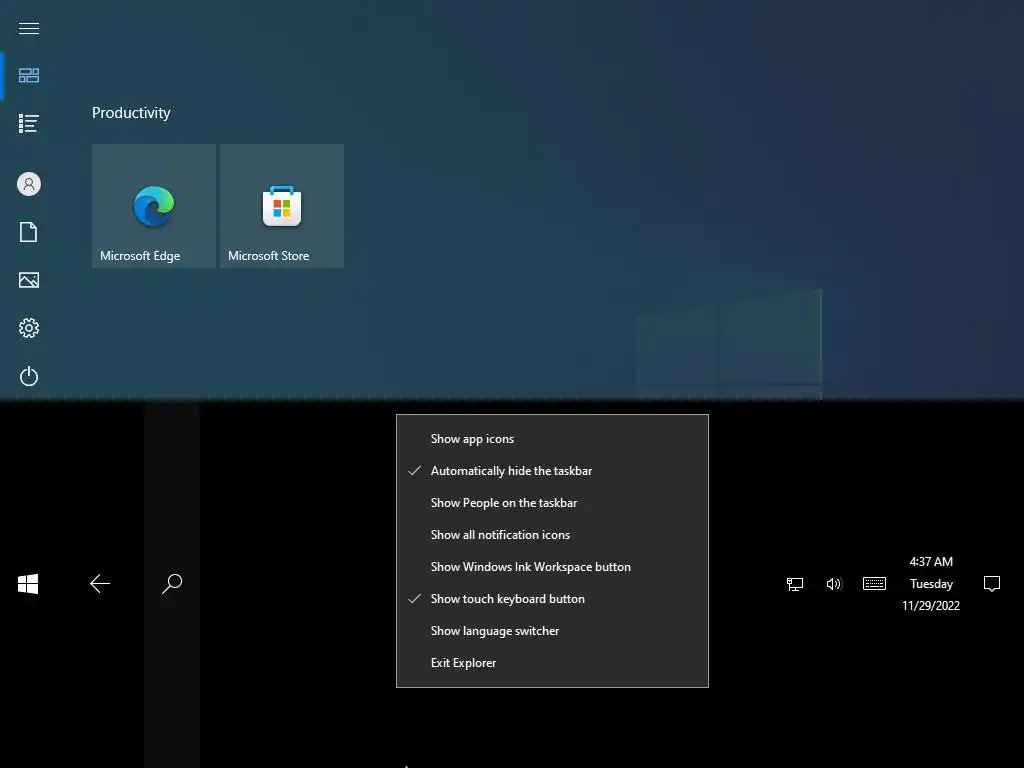Open the Action Center notification icon
1024x768 pixels.
pyautogui.click(x=992, y=584)
